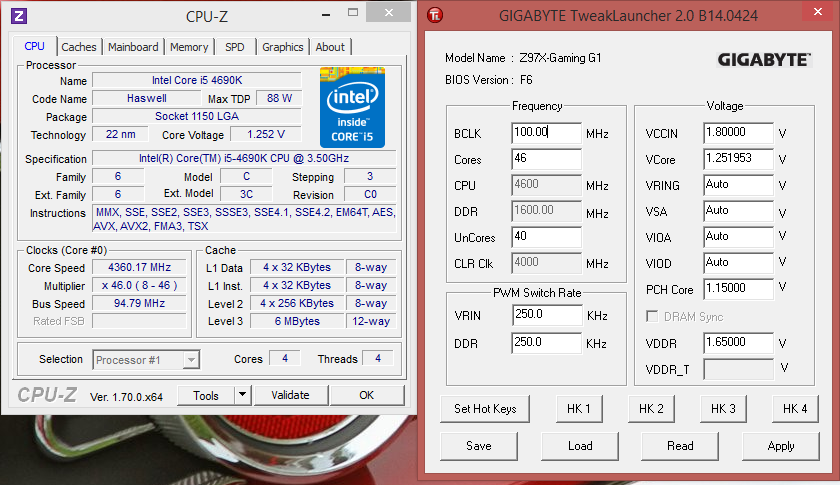Image resolution: width=840 pixels, height=485 pixels.
Task: Click the Level 3 cache '6 MBytes'
Action: [297, 321]
